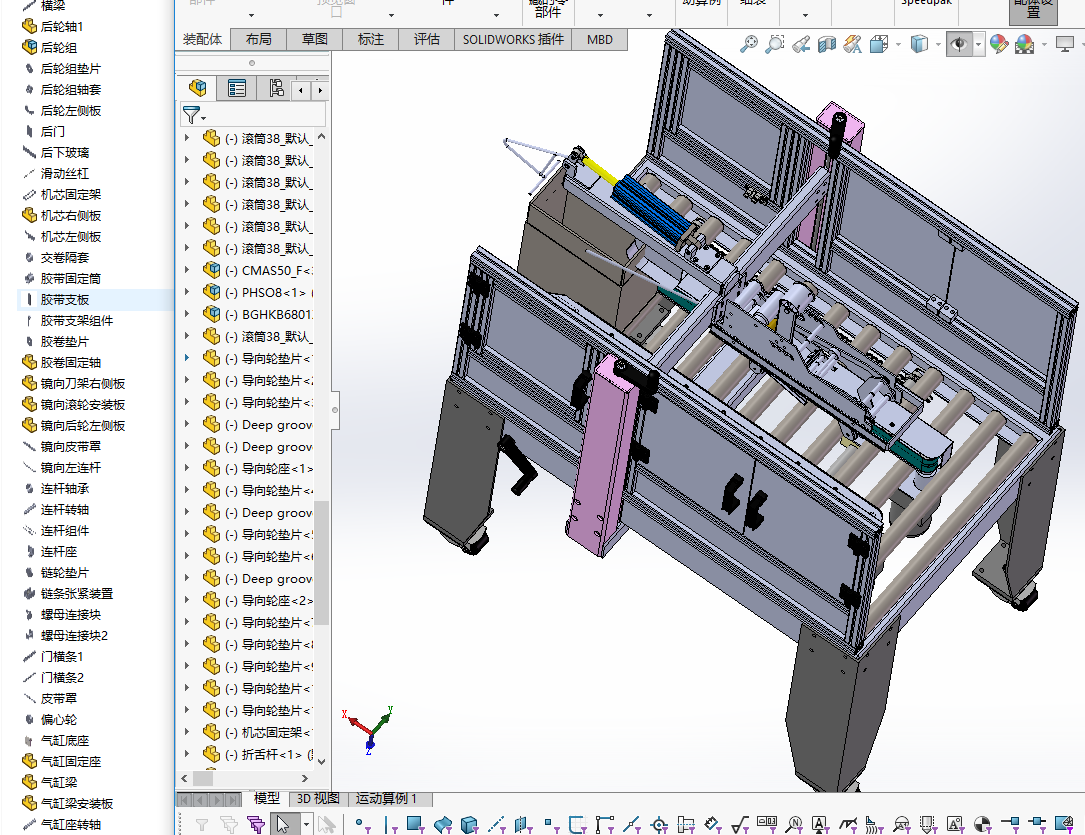Toggle the cursor select tool in bottom toolbar
This screenshot has height=835, width=1085.
283,824
